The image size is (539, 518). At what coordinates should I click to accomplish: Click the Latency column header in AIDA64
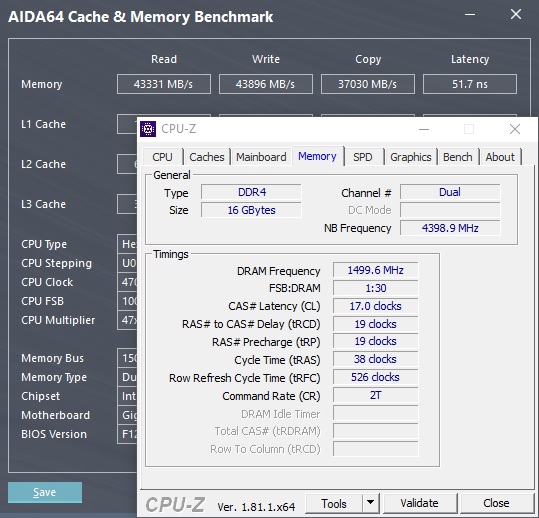coord(470,59)
